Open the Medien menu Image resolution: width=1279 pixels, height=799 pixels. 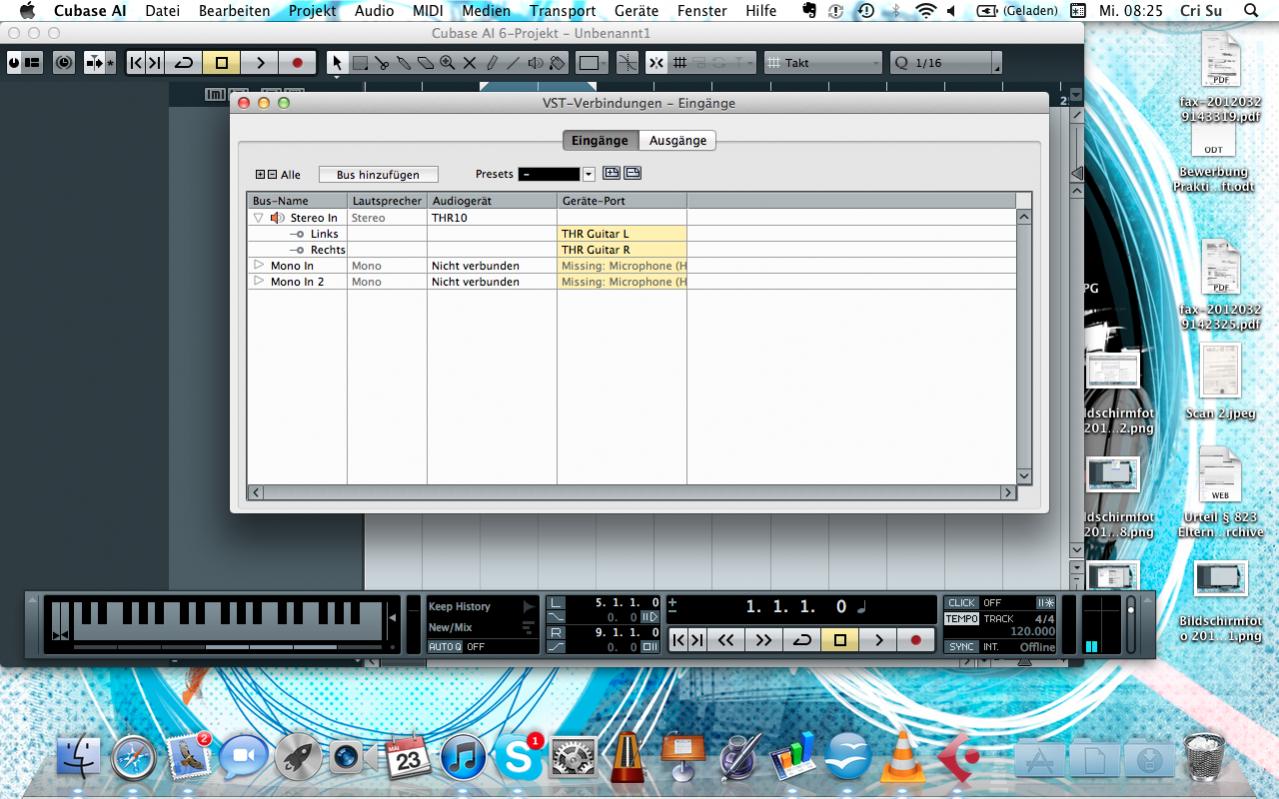[x=486, y=11]
